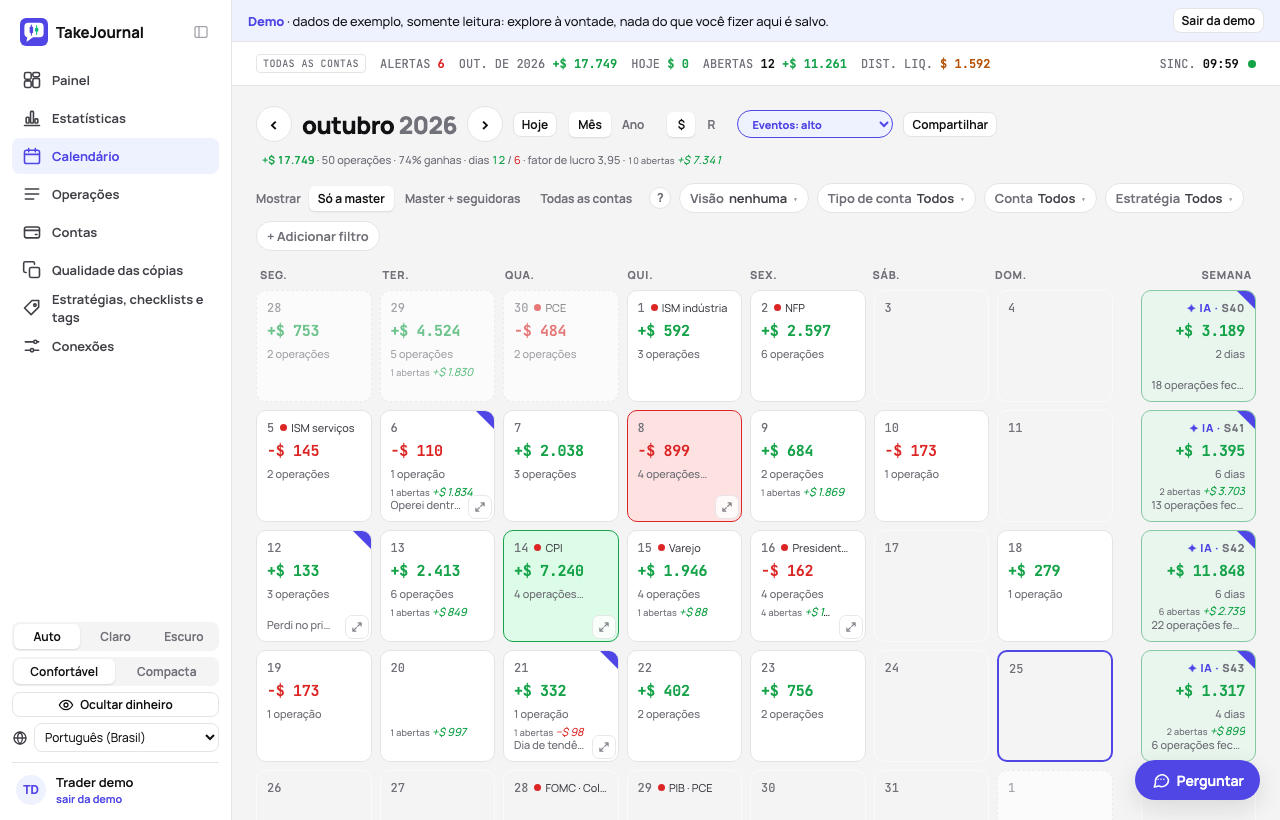Open Calendário in the sidebar

115,156
